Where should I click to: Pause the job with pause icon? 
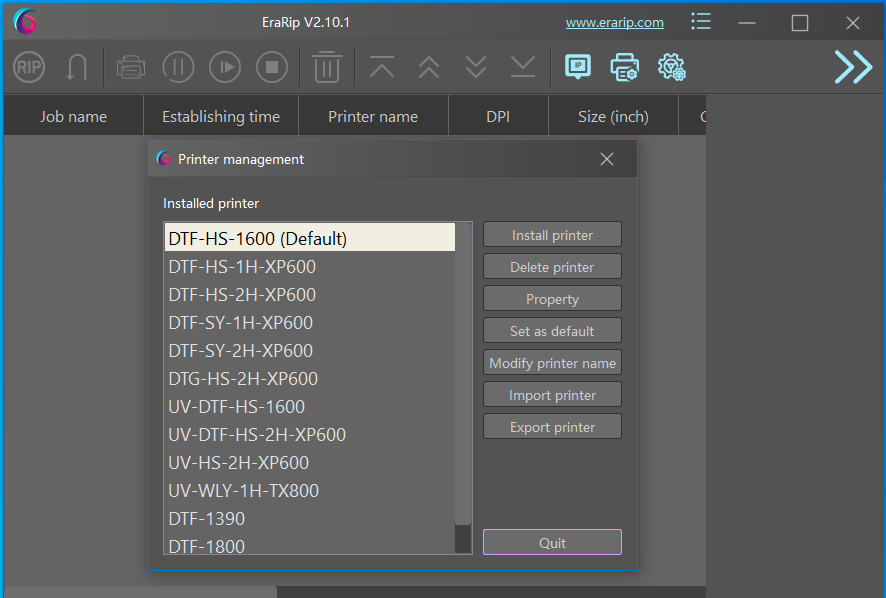click(x=178, y=67)
